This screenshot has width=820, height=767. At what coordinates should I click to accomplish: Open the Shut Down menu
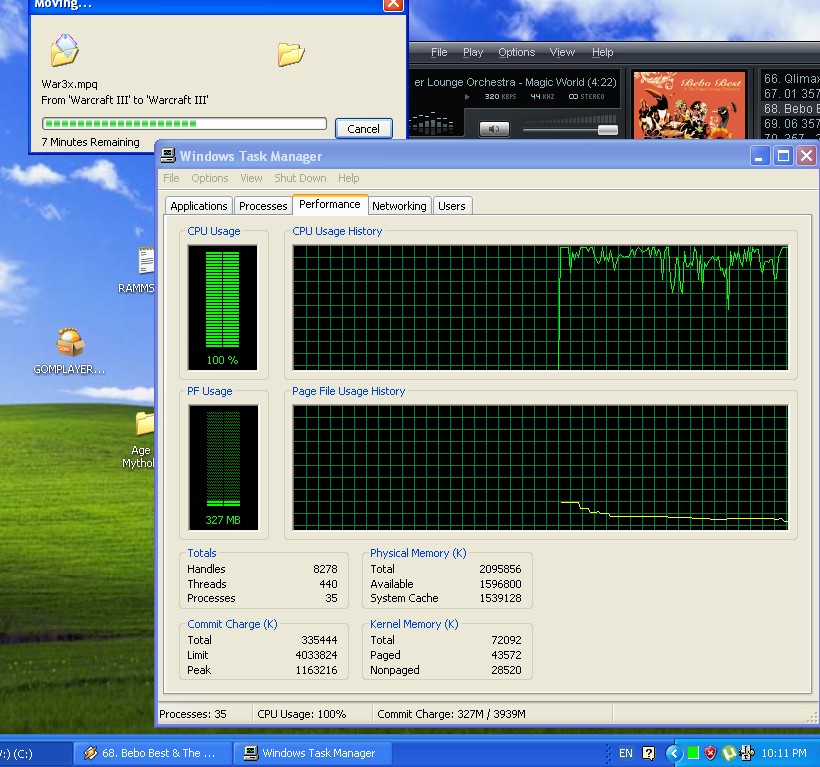[x=300, y=178]
